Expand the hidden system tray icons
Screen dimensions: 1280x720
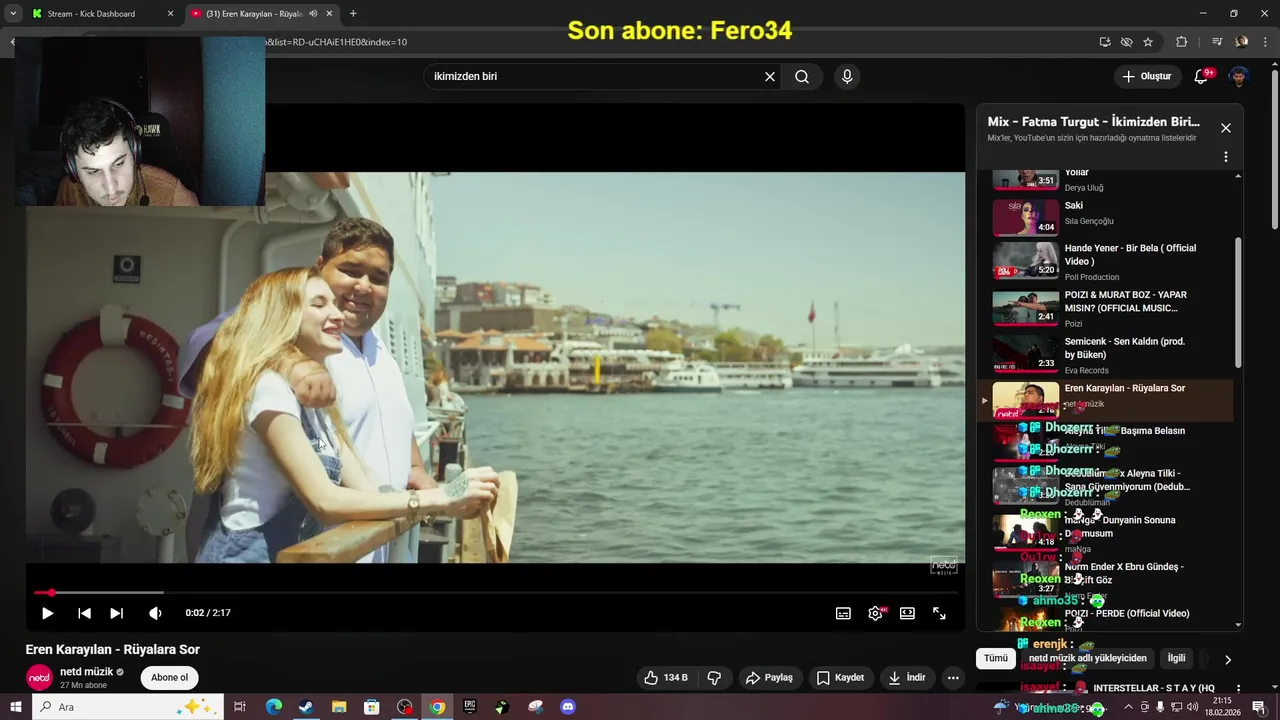[1128, 707]
